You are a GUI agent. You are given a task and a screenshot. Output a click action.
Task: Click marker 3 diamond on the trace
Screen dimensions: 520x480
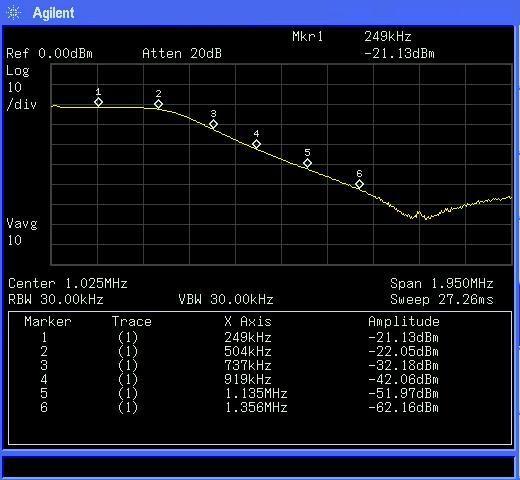(x=213, y=124)
